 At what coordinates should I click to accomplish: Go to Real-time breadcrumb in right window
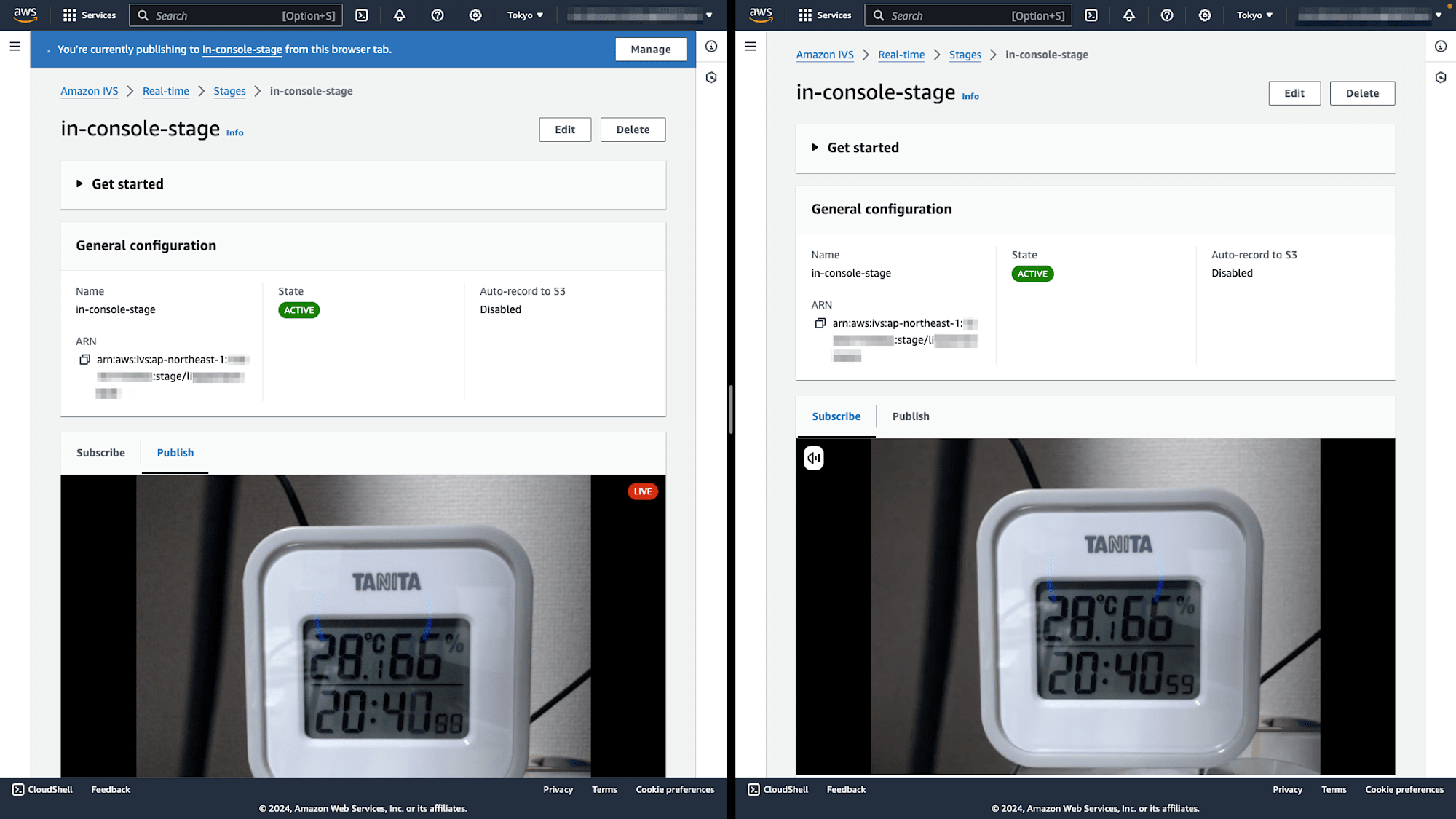click(901, 55)
